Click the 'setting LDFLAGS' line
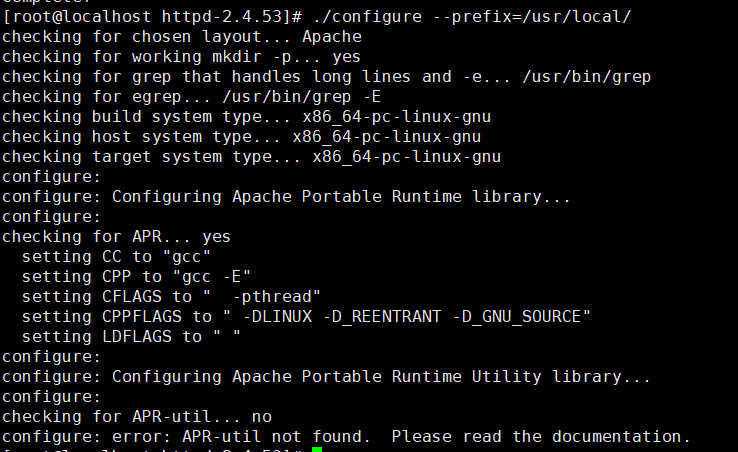This screenshot has width=738, height=452. (x=131, y=337)
